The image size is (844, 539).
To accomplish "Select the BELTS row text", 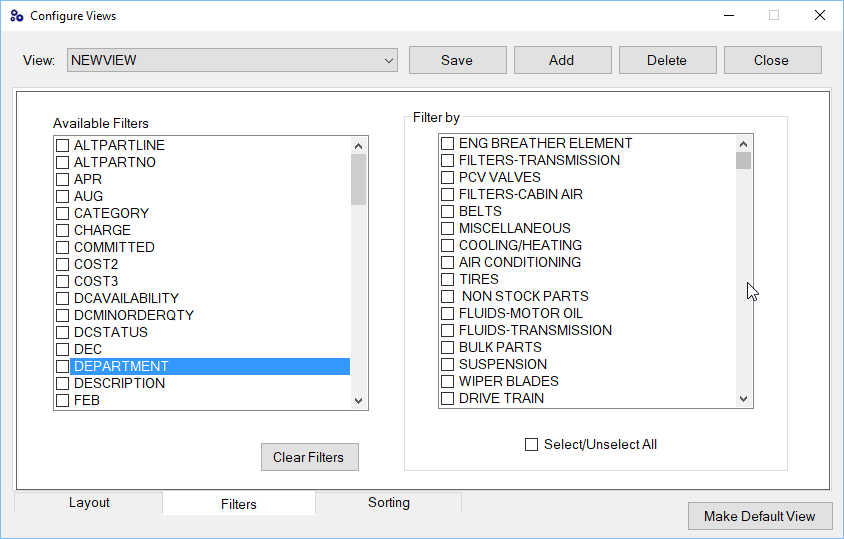I will [480, 211].
